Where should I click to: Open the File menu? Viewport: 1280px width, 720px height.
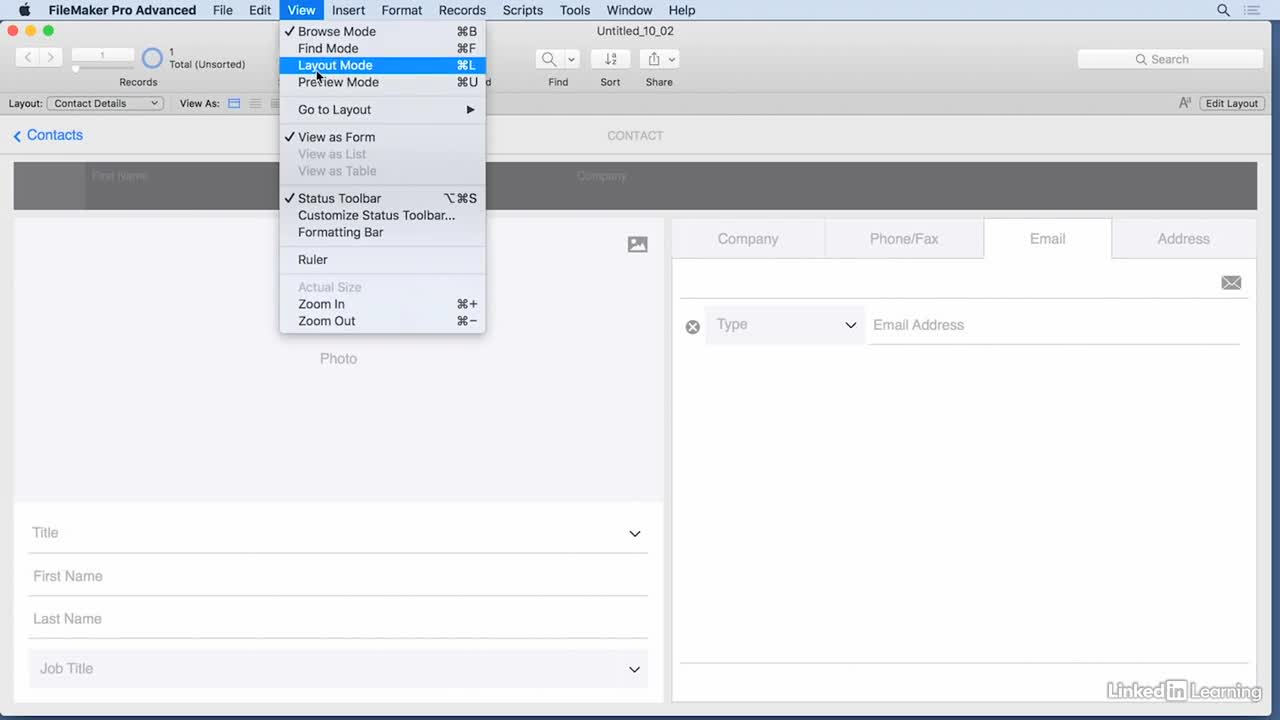223,10
